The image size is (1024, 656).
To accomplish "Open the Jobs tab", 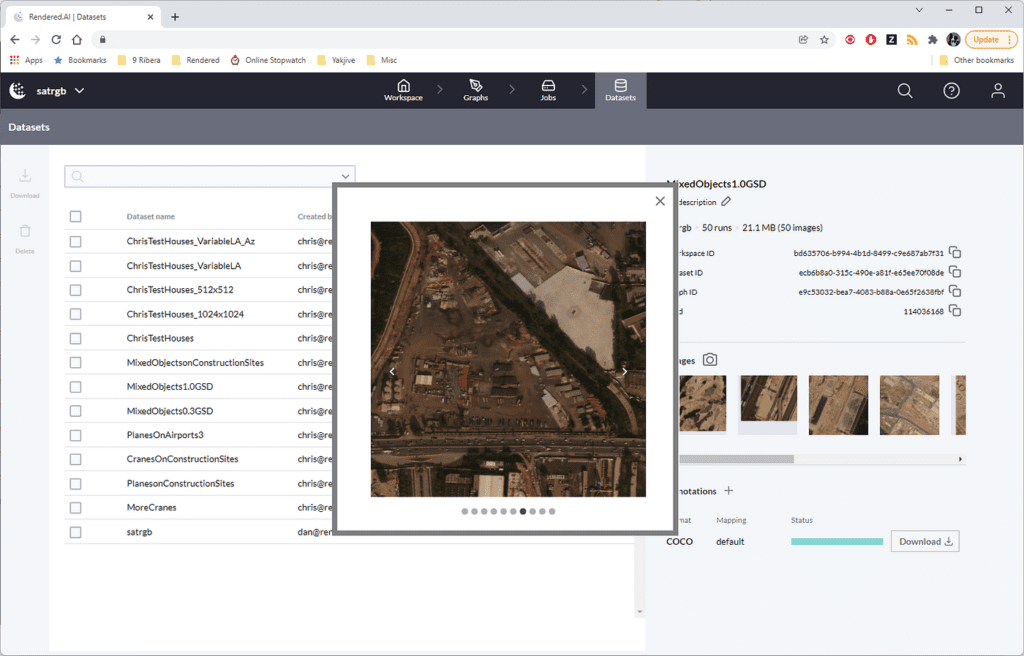I will [x=548, y=90].
